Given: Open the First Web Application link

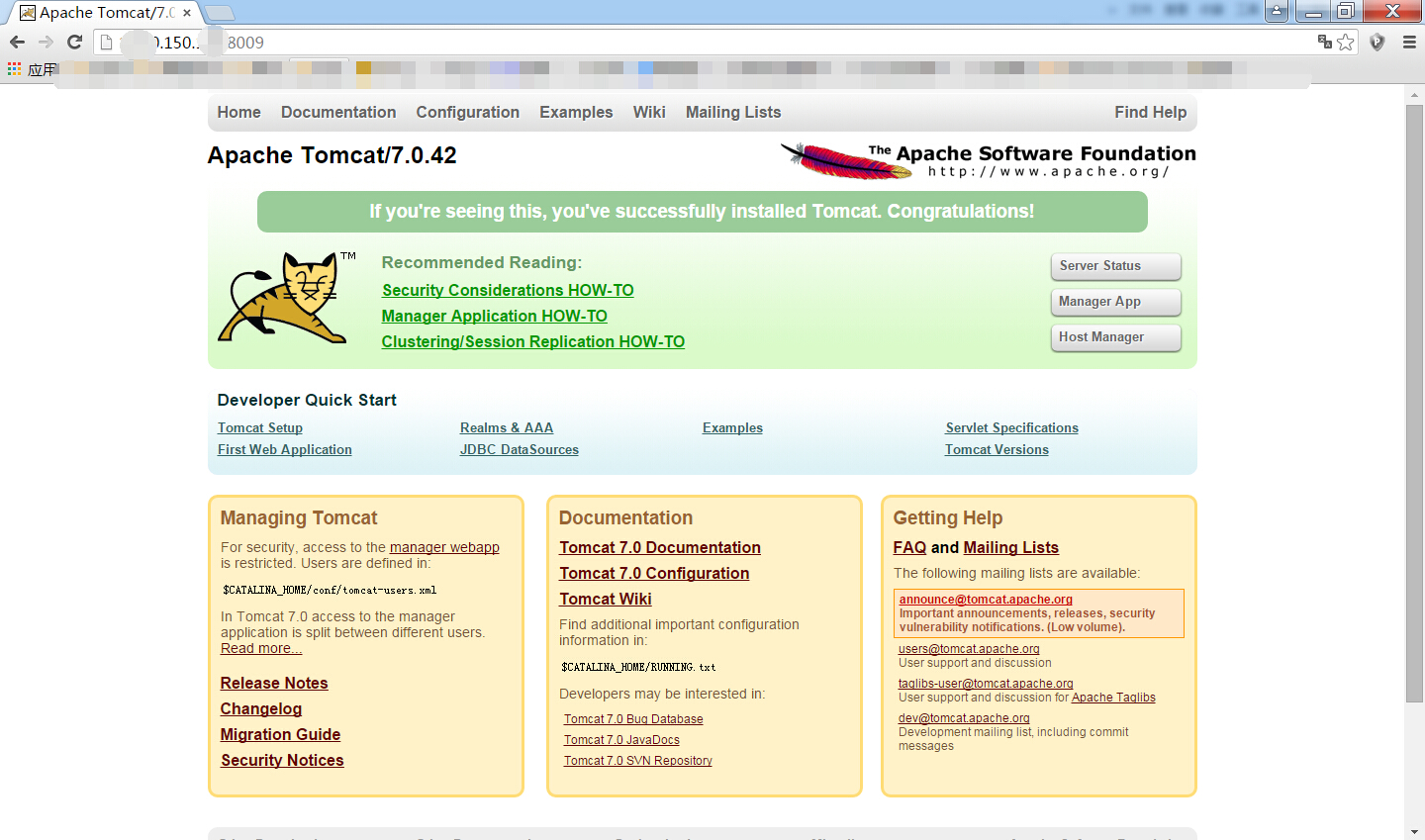Looking at the screenshot, I should coord(285,449).
